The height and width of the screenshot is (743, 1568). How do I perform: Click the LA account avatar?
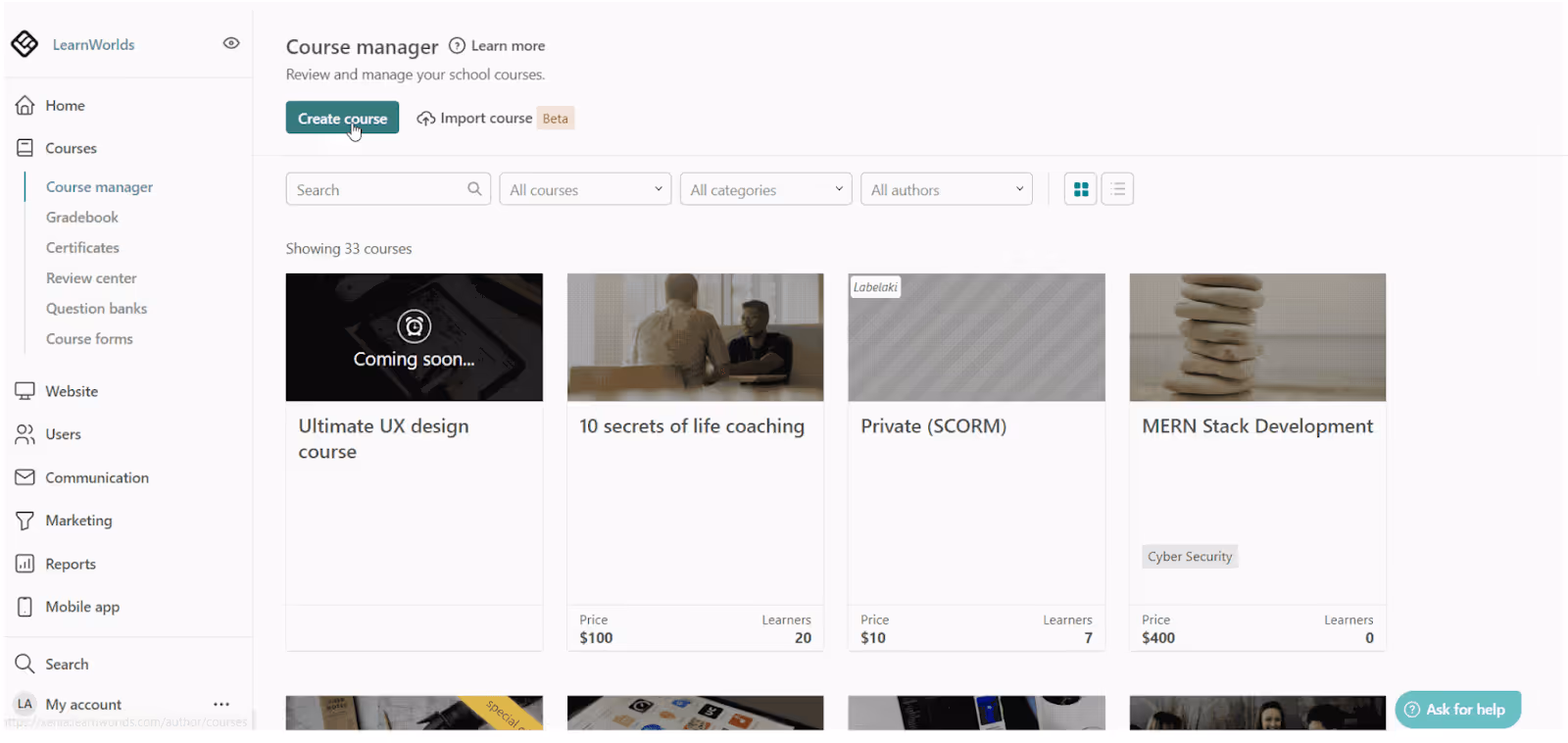pos(24,704)
